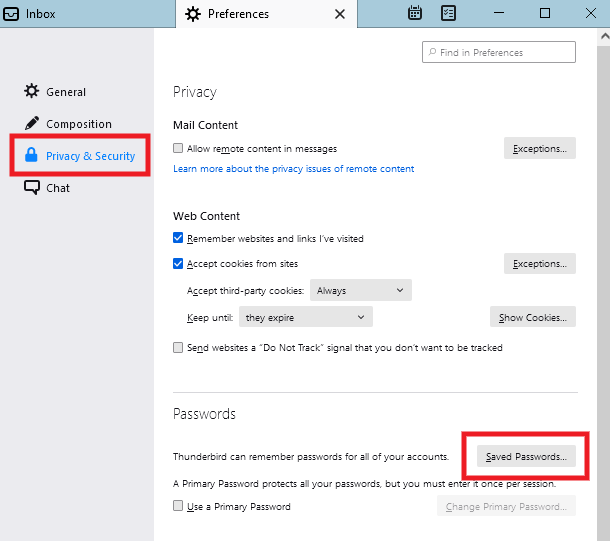Click the Mail Content heading

pyautogui.click(x=205, y=125)
